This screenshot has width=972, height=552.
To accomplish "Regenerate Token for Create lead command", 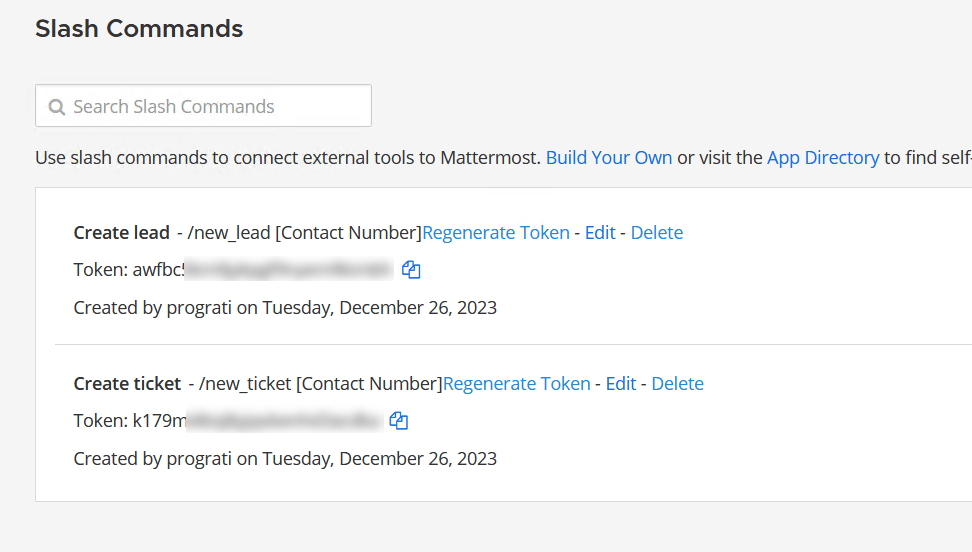I will (495, 233).
